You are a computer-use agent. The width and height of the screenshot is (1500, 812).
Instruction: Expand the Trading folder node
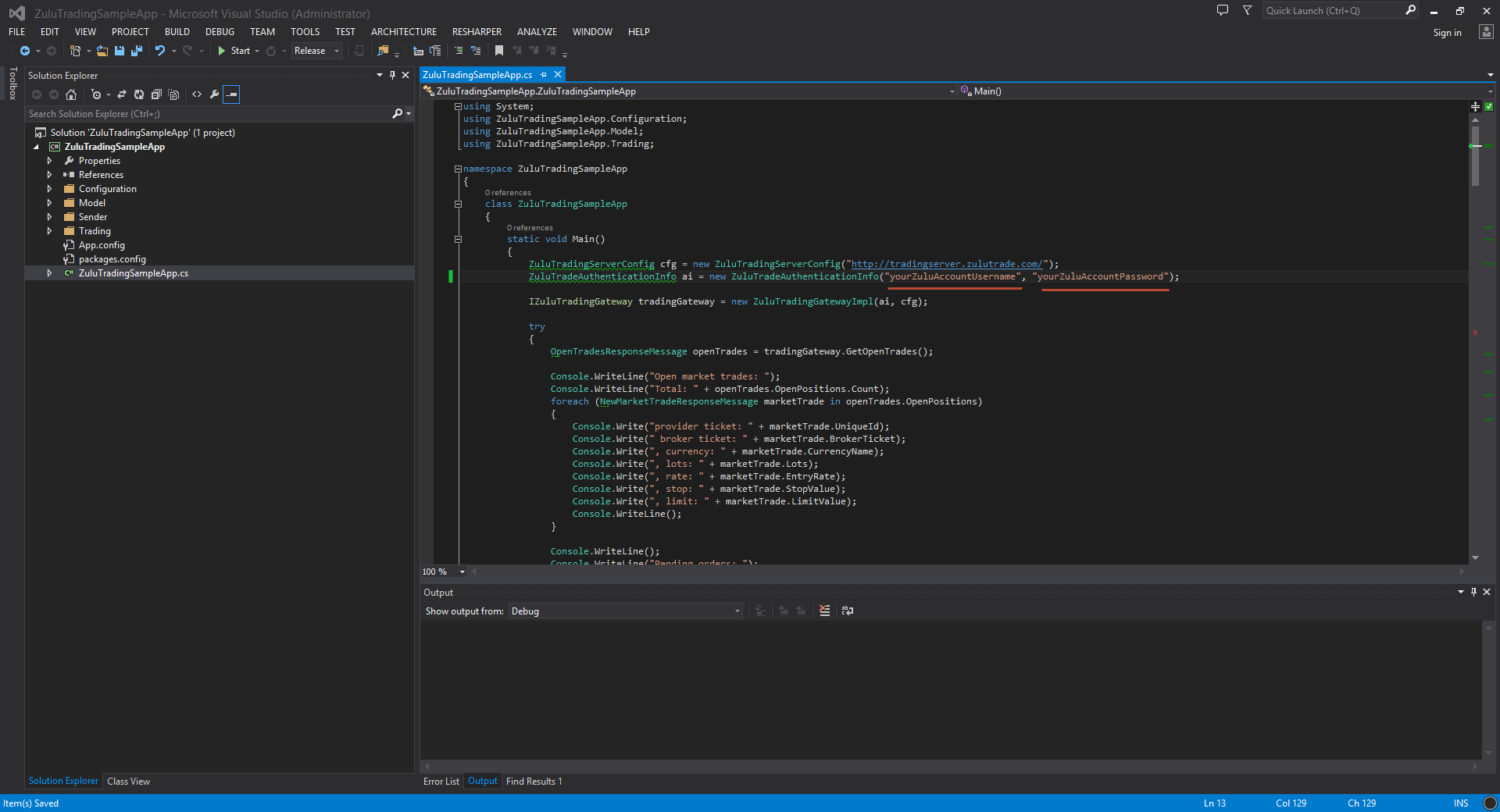point(49,231)
